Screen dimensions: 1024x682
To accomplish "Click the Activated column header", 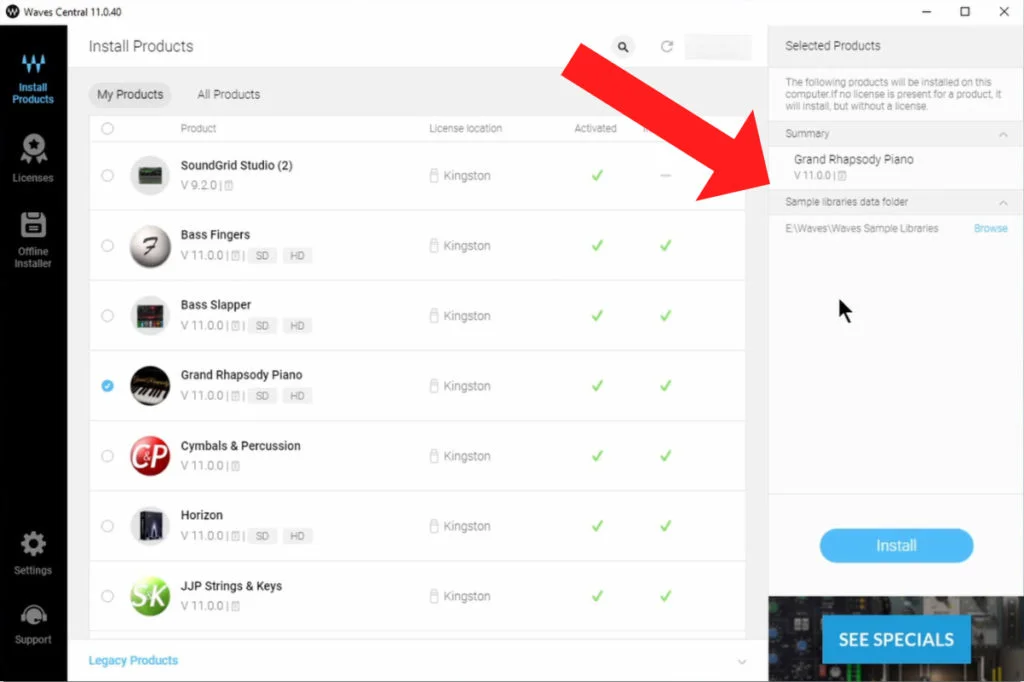I will [595, 129].
